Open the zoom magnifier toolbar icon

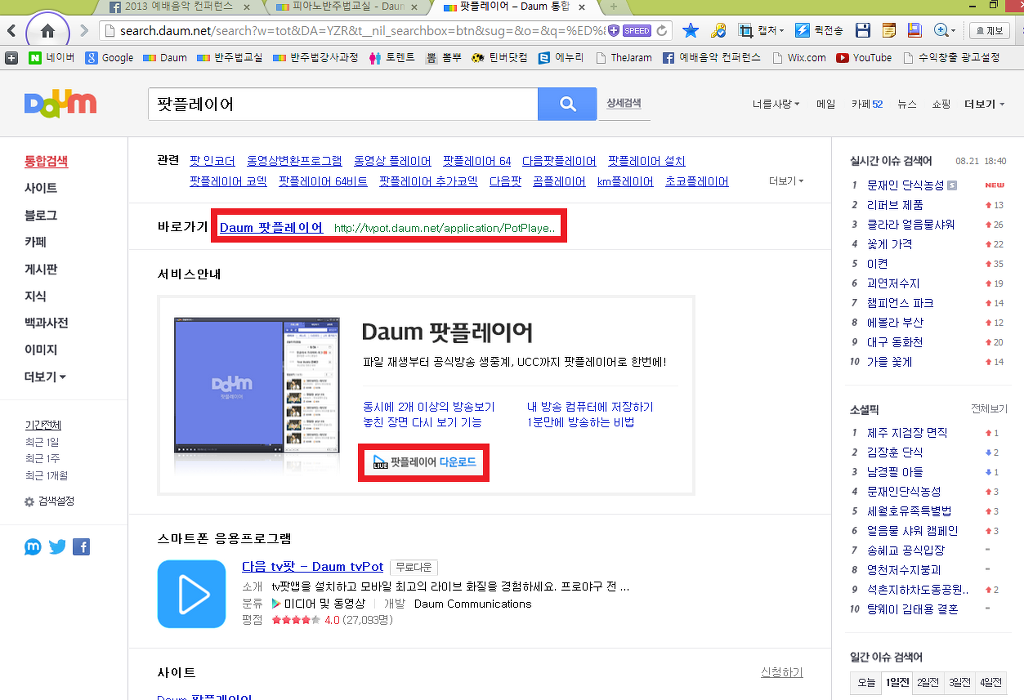[941, 31]
